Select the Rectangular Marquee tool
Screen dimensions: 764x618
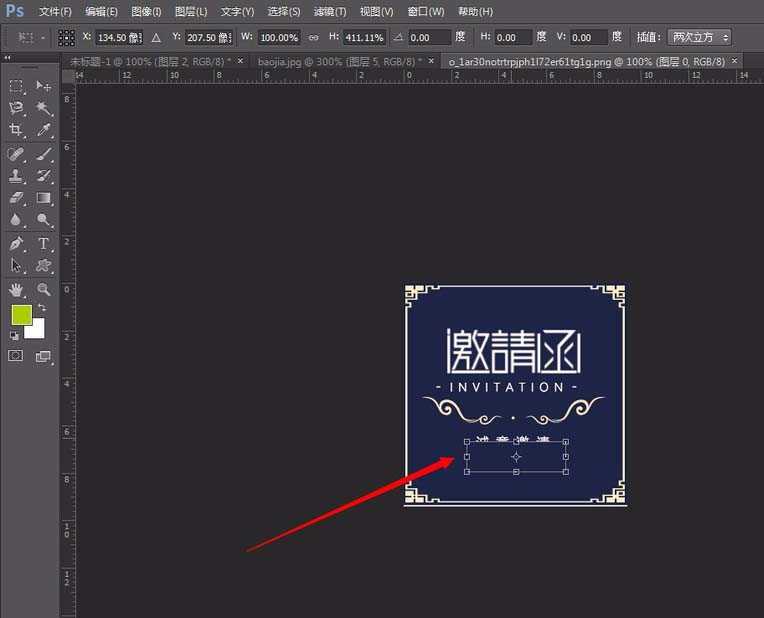16,87
